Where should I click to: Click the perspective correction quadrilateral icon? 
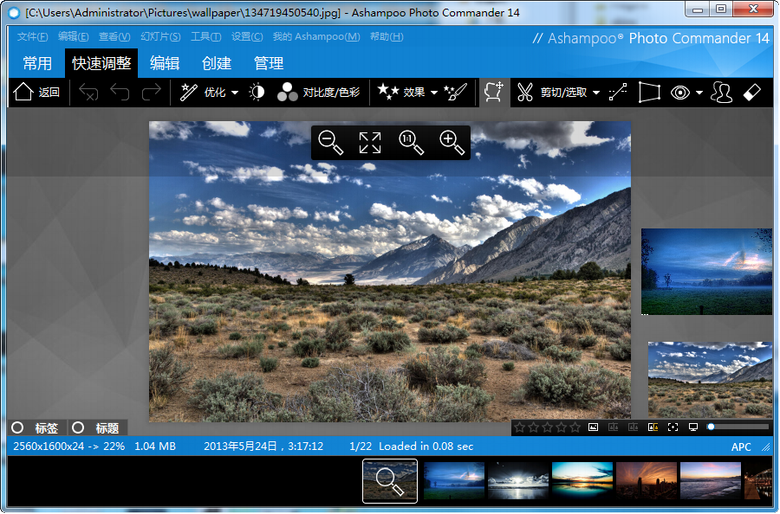point(649,93)
